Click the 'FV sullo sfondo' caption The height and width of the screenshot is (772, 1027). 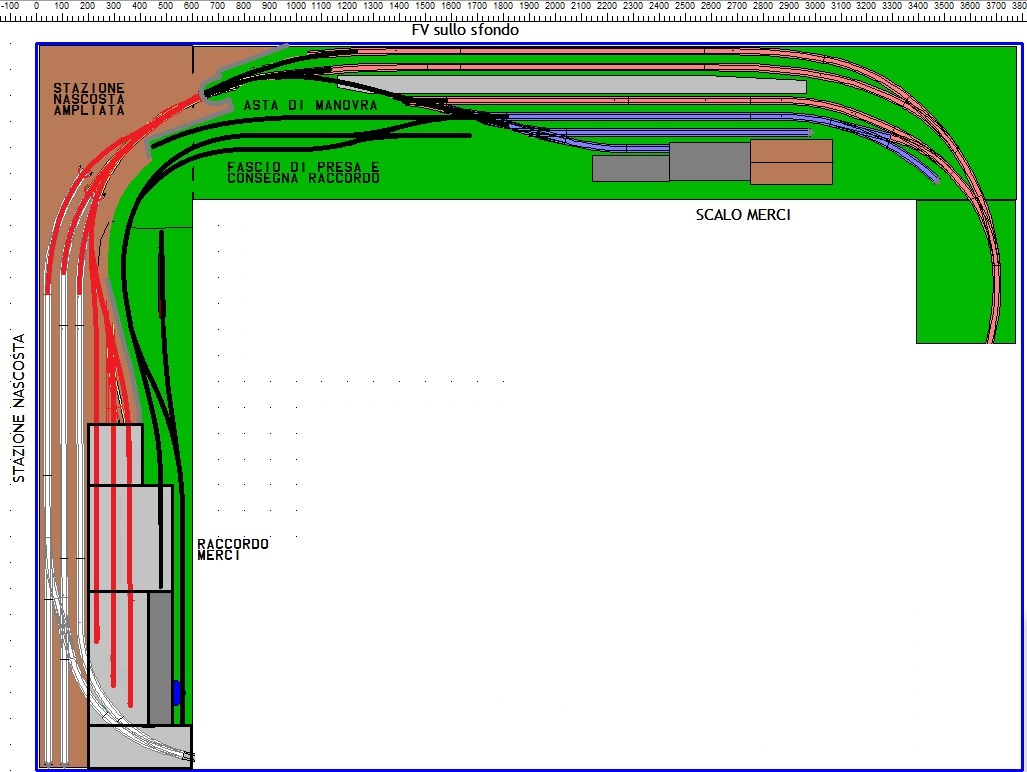tap(465, 31)
